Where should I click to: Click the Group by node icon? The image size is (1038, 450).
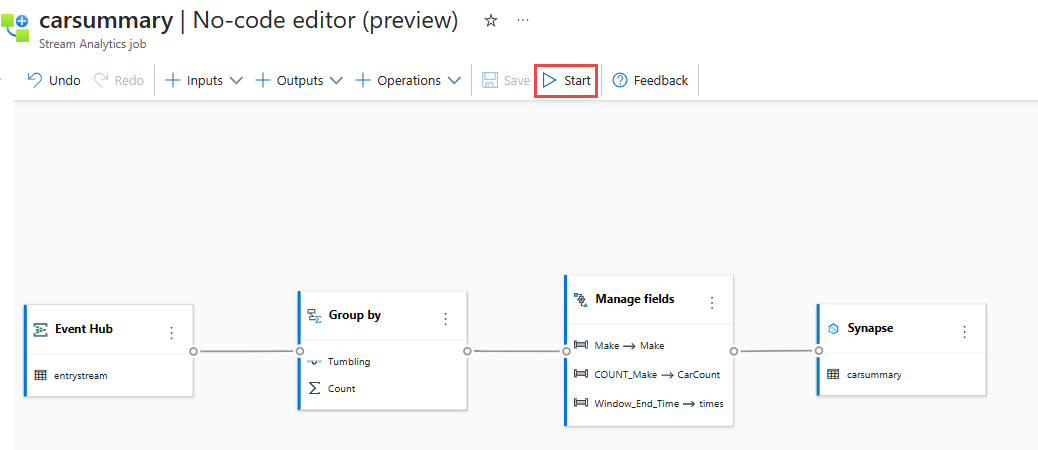(315, 316)
